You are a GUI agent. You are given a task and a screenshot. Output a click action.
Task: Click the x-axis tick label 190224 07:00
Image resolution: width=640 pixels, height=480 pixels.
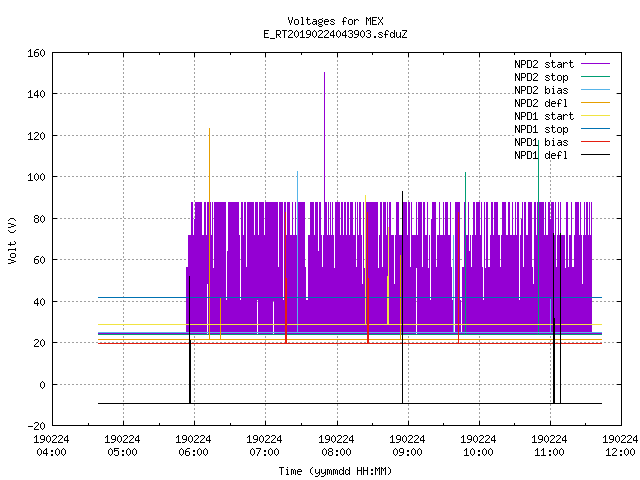264,446
